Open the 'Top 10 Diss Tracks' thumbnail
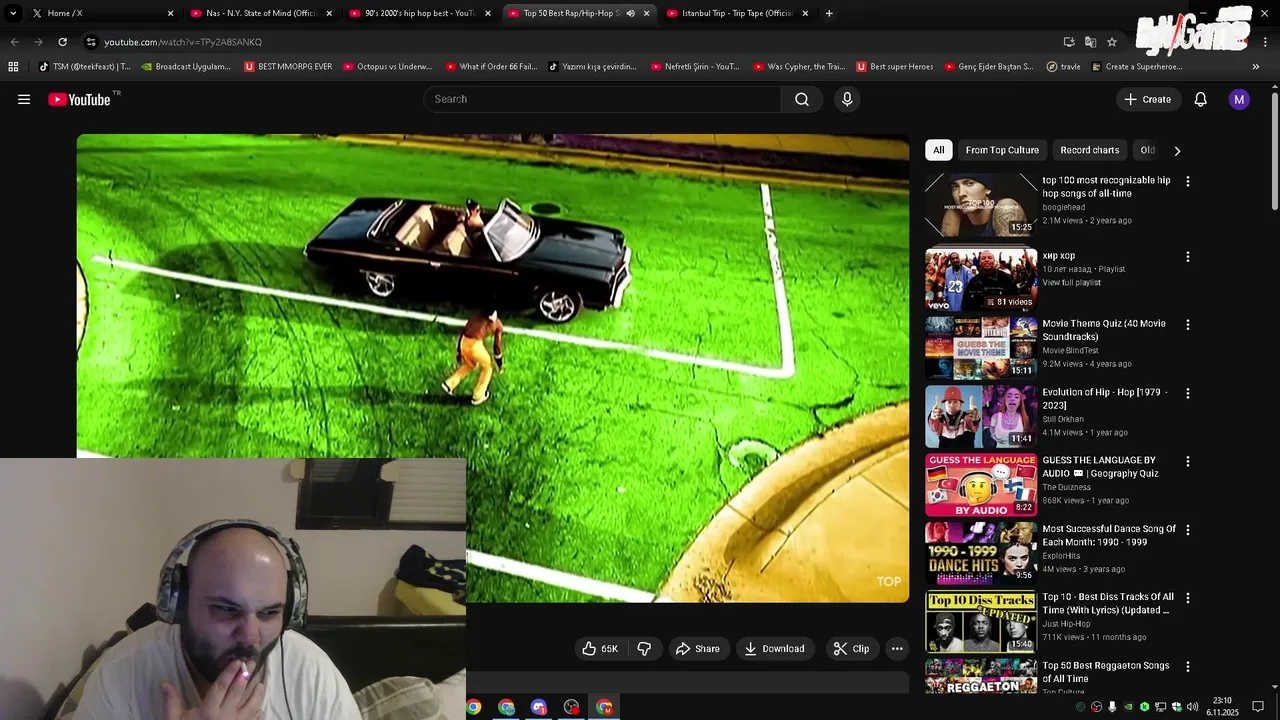The width and height of the screenshot is (1280, 720). (x=981, y=621)
